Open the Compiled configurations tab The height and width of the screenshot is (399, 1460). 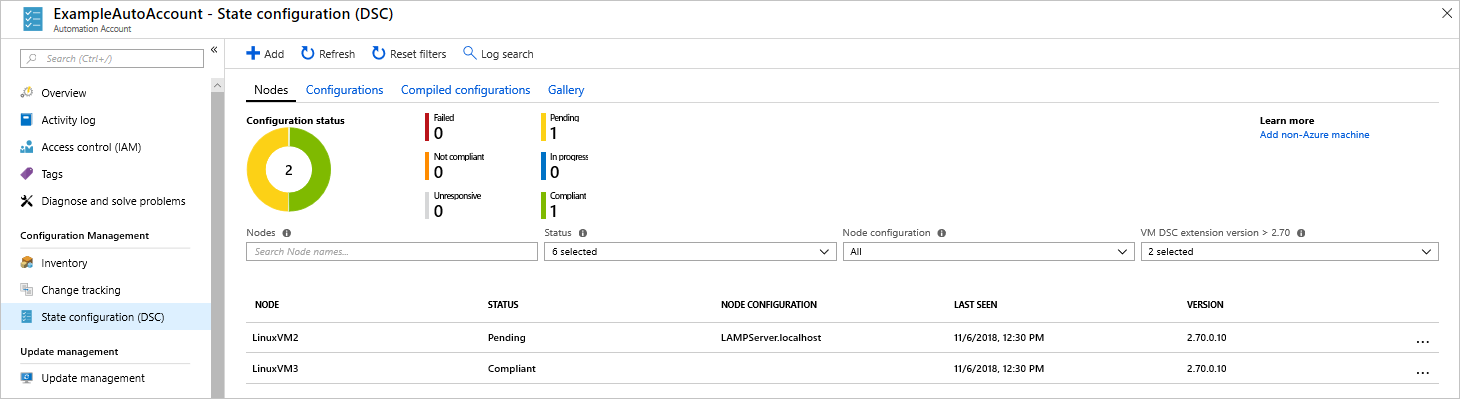[x=465, y=90]
